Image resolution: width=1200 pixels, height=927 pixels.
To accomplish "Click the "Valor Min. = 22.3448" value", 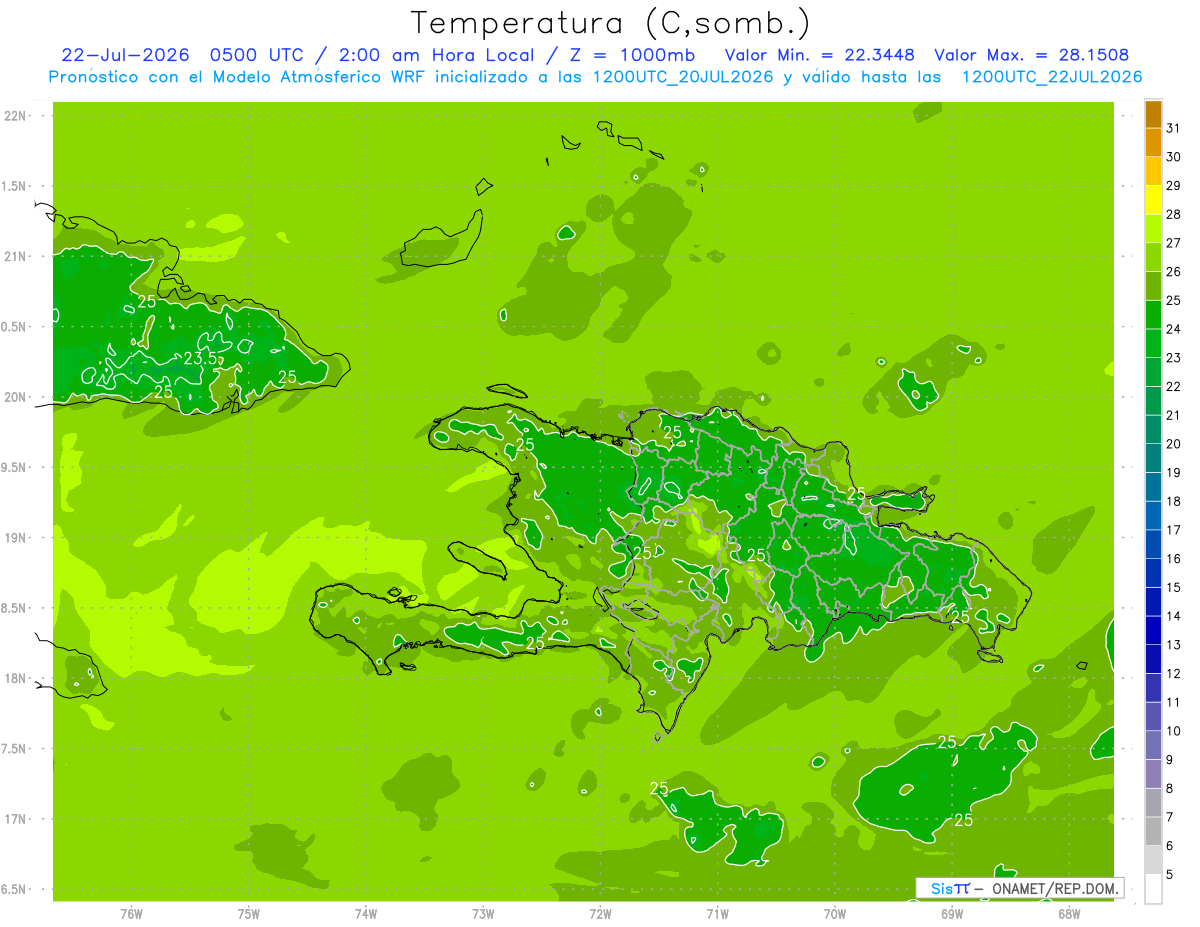I will point(819,55).
